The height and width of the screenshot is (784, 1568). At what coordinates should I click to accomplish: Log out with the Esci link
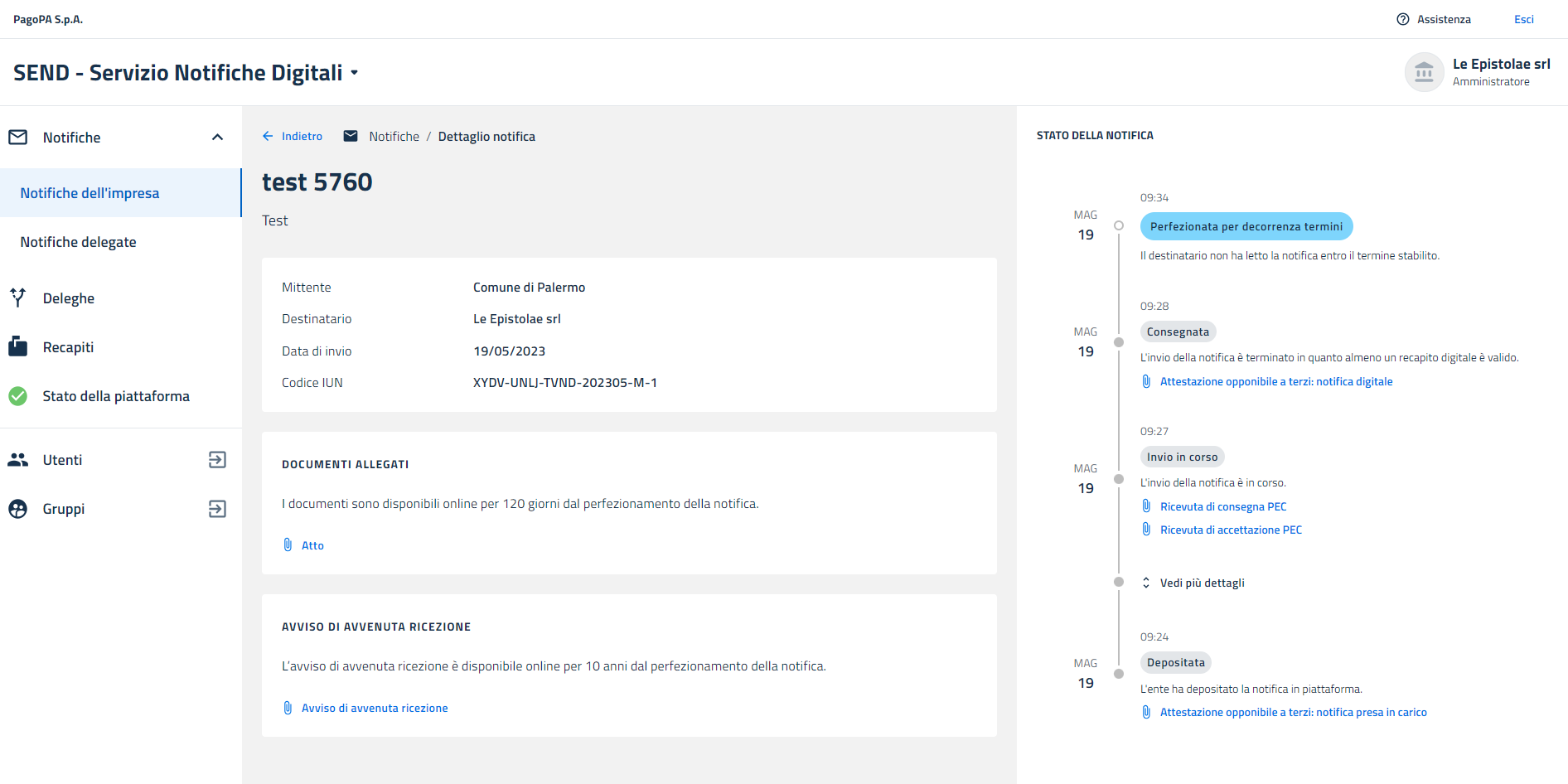click(1523, 19)
